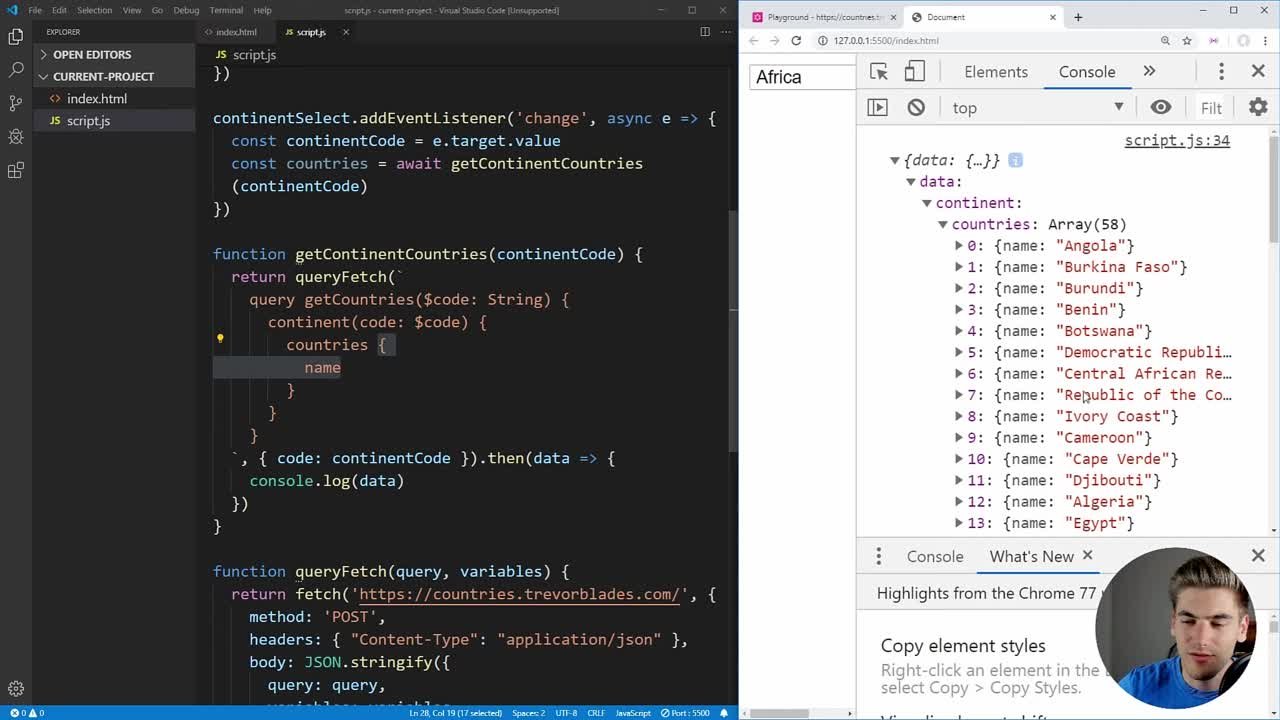Image resolution: width=1280 pixels, height=720 pixels.
Task: Switch to the index.html editor tab
Action: coord(236,32)
